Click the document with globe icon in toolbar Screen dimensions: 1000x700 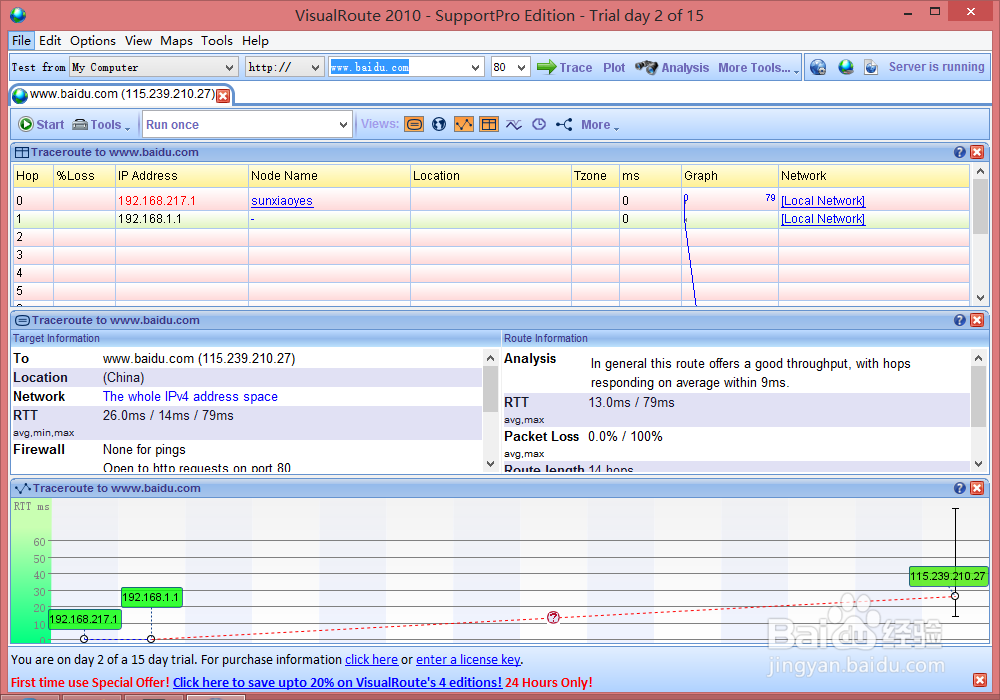pyautogui.click(x=871, y=67)
